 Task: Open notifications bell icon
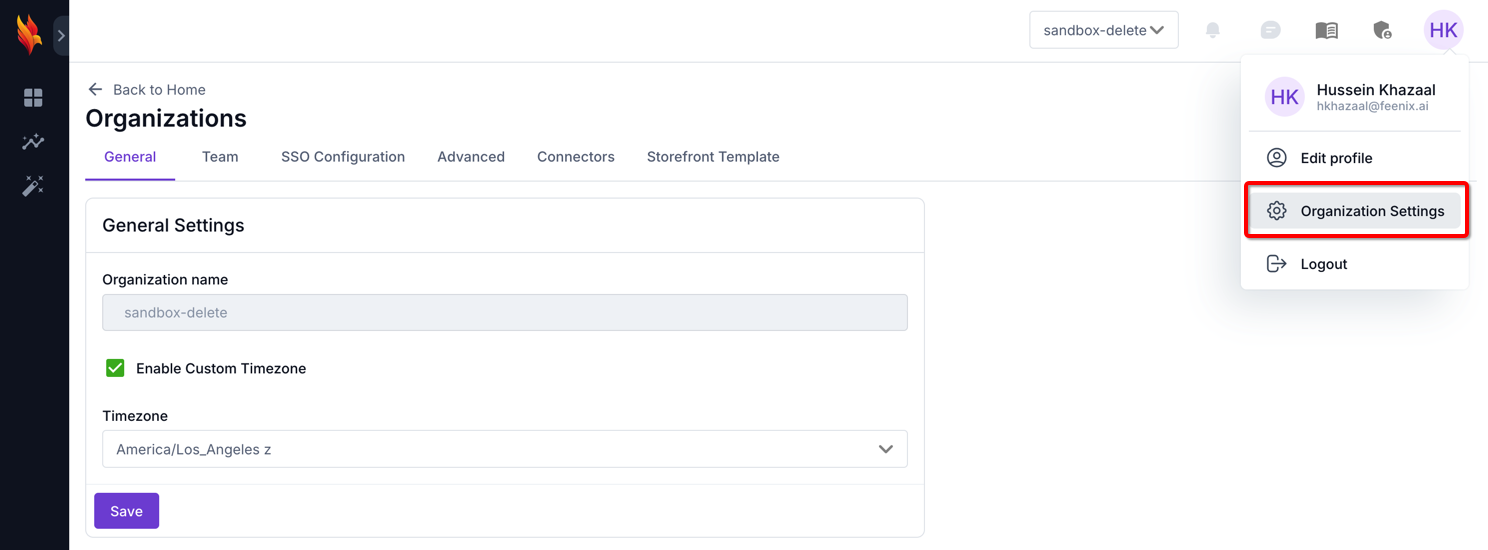click(1213, 30)
